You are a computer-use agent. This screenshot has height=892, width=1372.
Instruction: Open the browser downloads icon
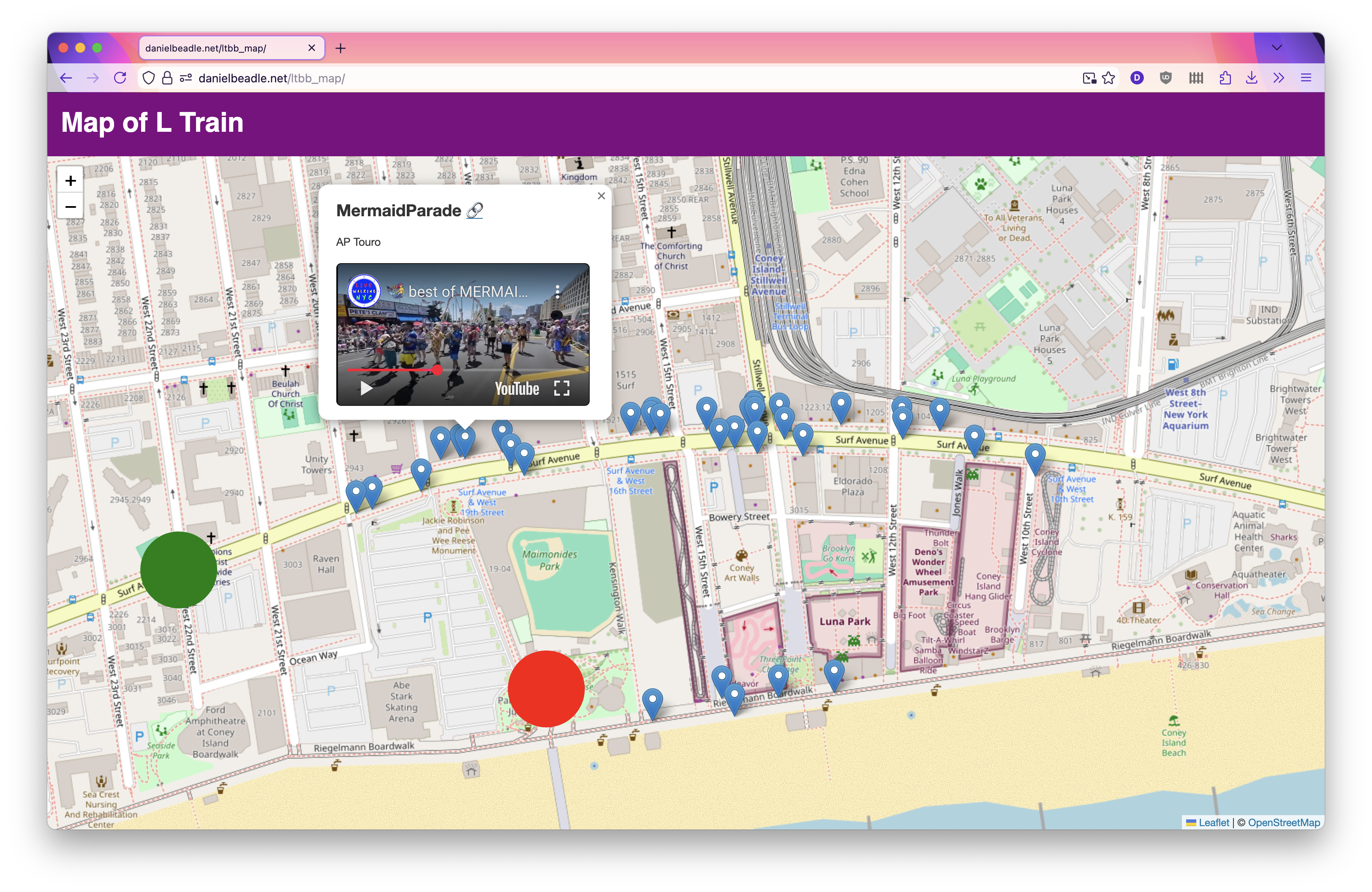coord(1251,78)
